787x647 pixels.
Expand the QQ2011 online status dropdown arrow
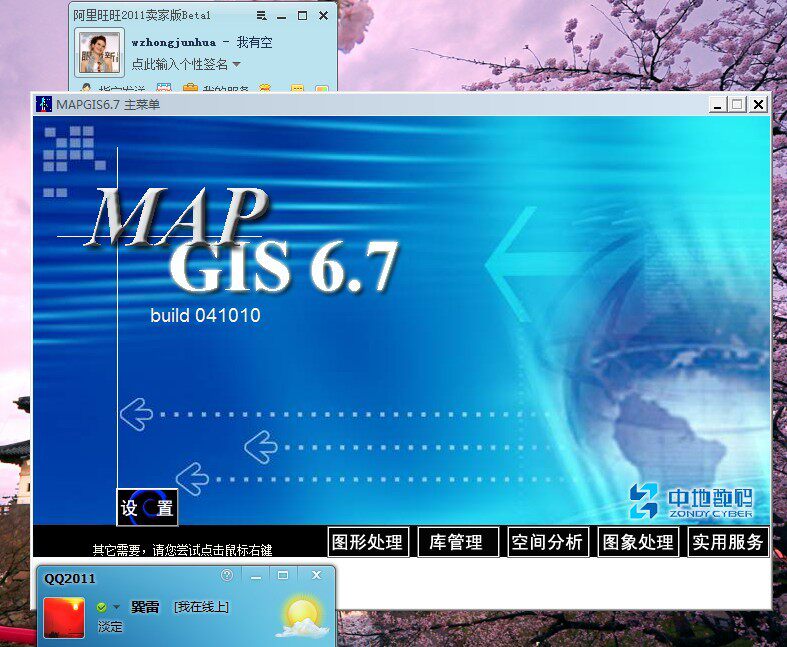(116, 607)
